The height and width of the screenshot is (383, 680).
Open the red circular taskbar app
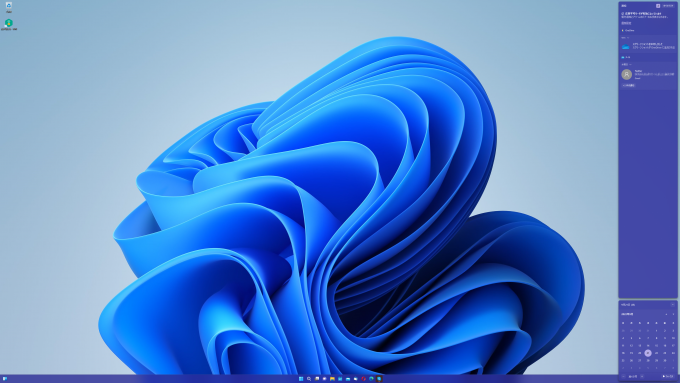363,379
